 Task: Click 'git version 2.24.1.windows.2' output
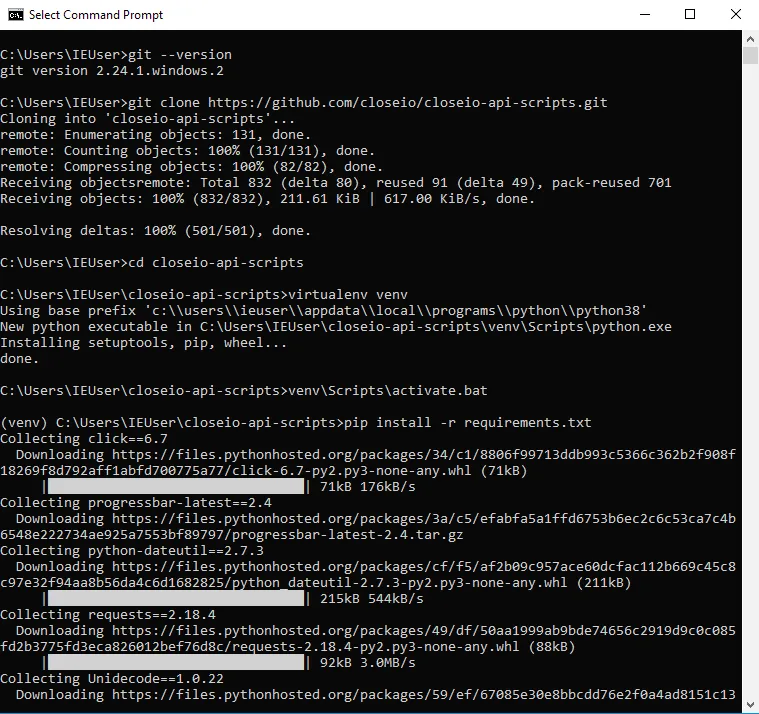tap(112, 71)
